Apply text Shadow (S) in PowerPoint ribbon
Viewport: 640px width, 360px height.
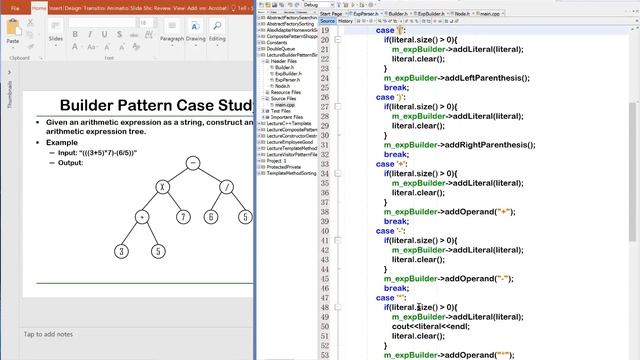point(119,34)
